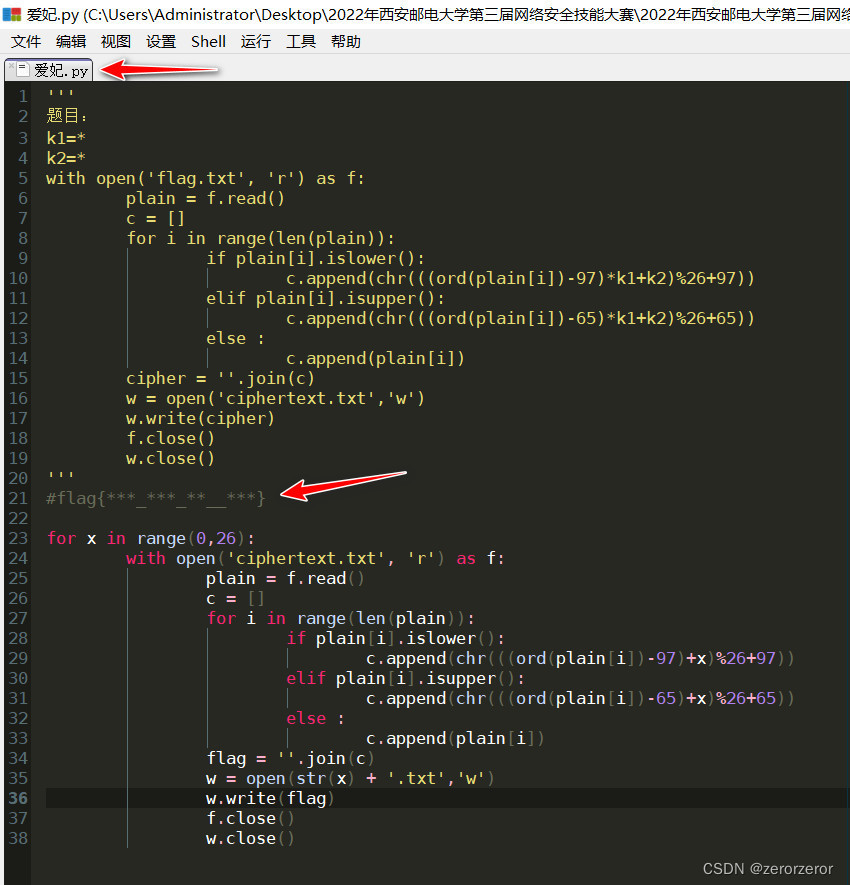Click the line flag = ''.join(c)

[290, 759]
